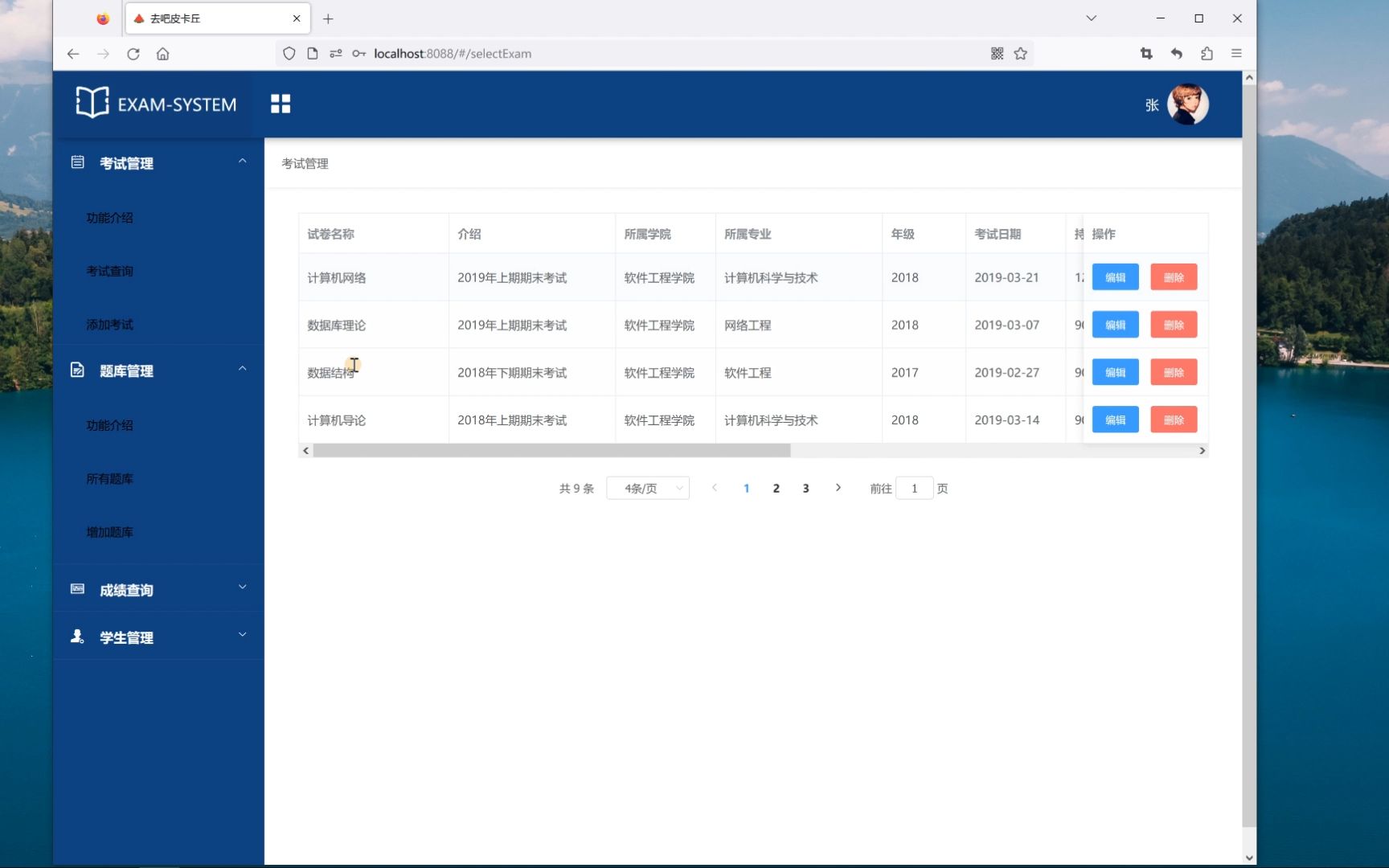Expand the 学生管理 menu section
The width and height of the screenshot is (1389, 868).
click(x=243, y=634)
